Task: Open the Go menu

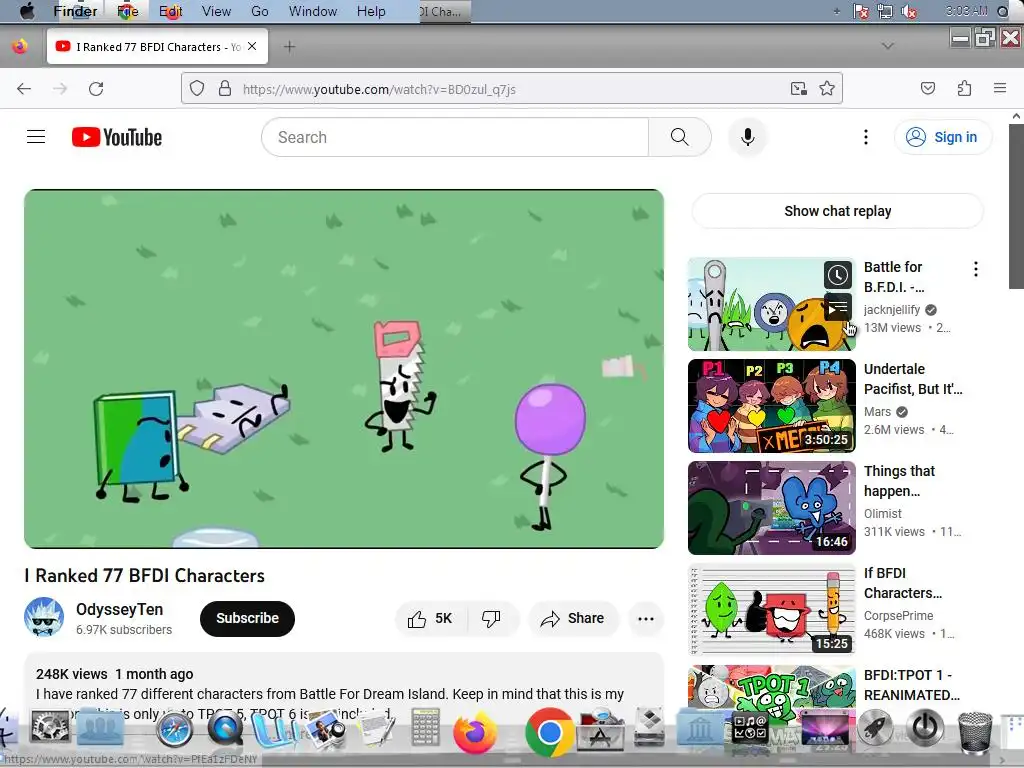Action: click(259, 11)
